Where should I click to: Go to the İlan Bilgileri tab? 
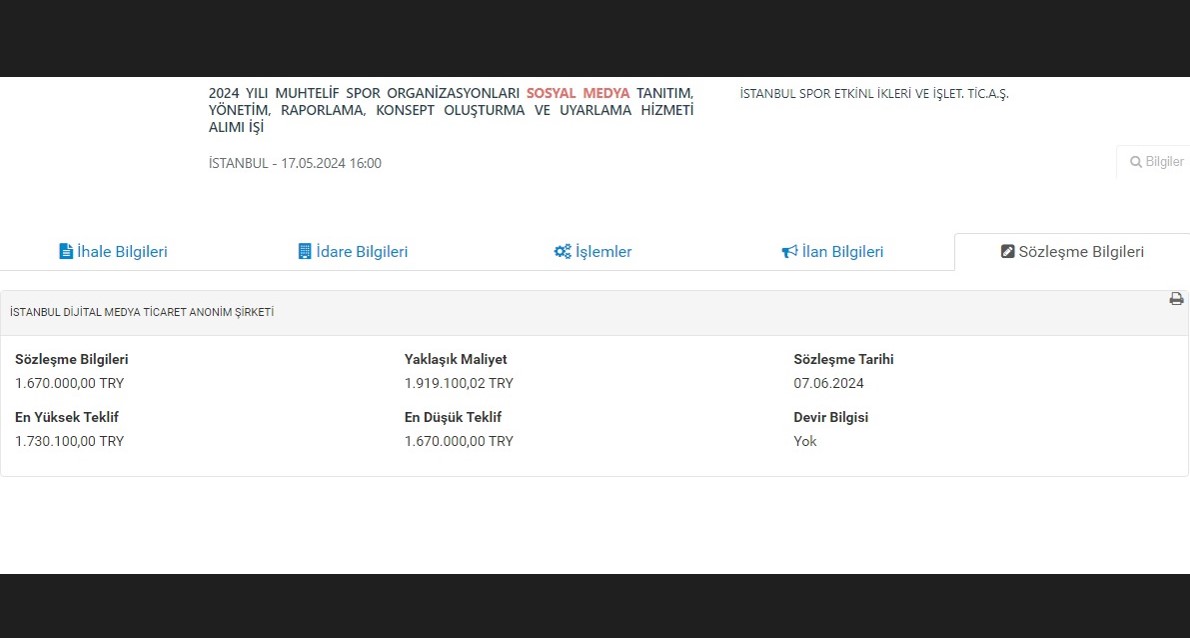(843, 252)
